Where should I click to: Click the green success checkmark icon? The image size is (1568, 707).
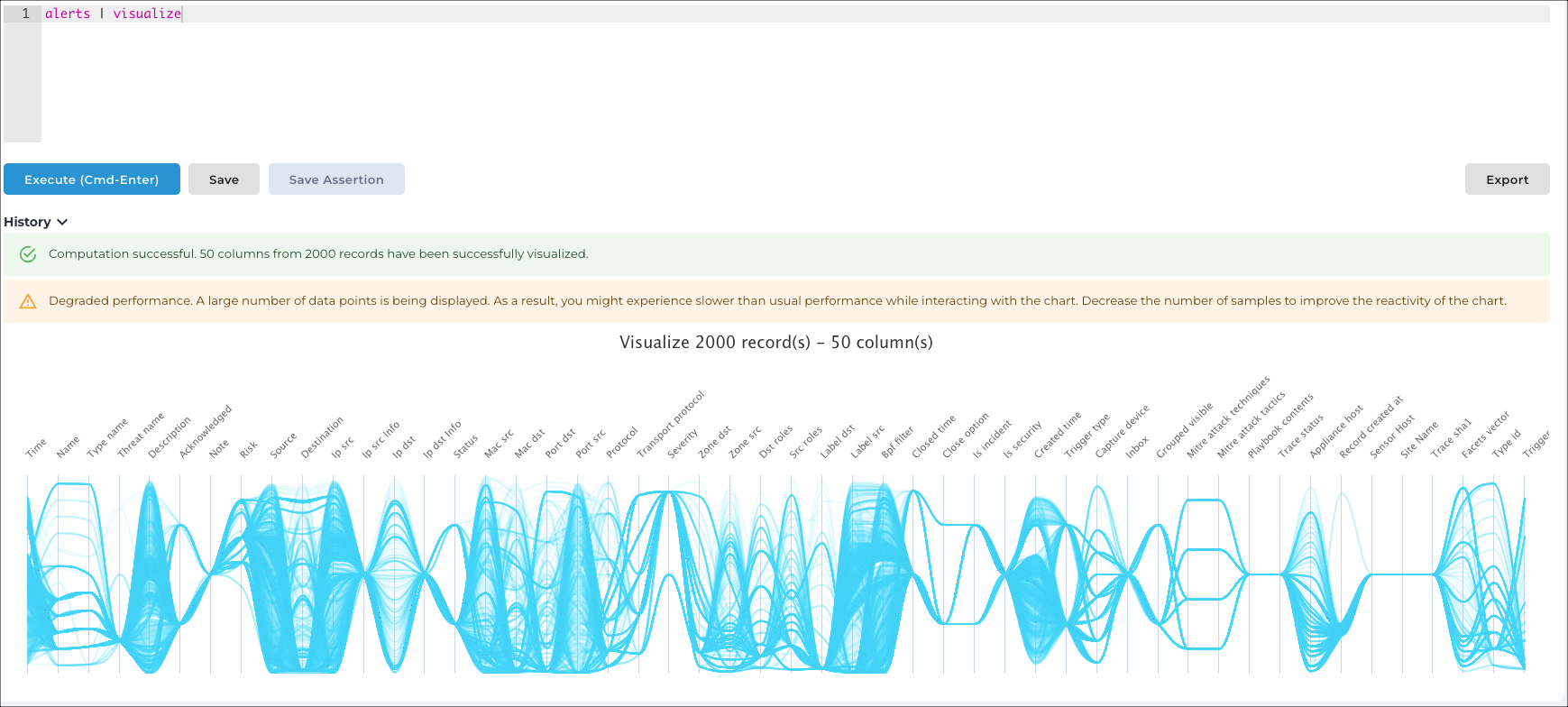(x=28, y=254)
